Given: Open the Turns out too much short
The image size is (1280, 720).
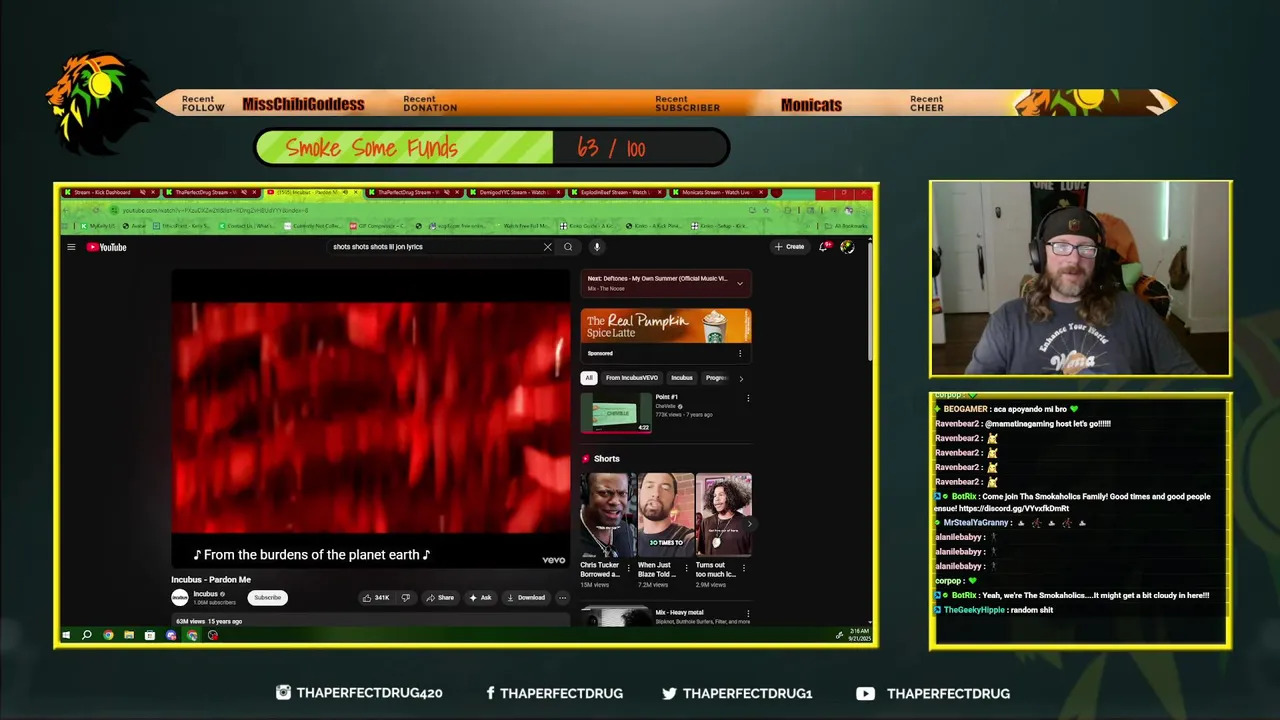Looking at the screenshot, I should pos(723,515).
